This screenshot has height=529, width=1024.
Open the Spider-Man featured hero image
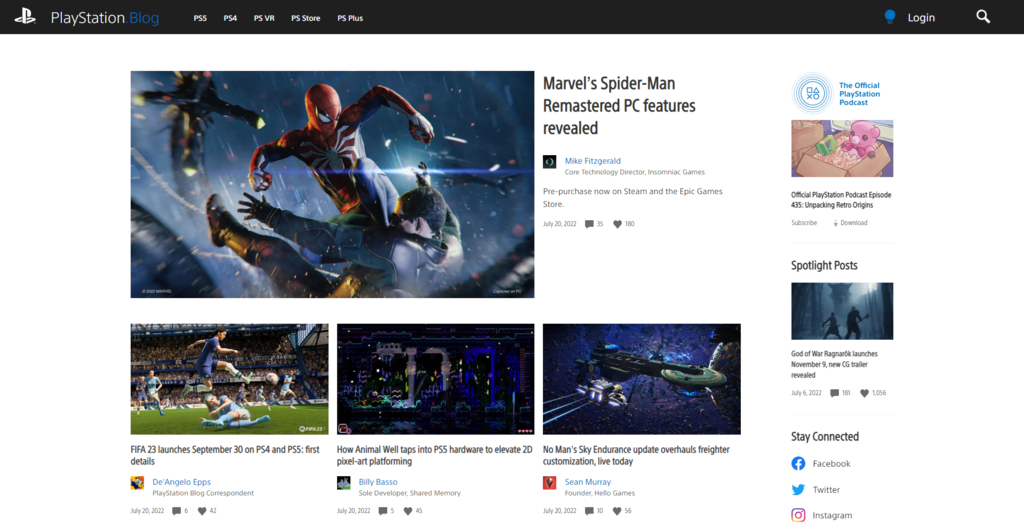332,184
